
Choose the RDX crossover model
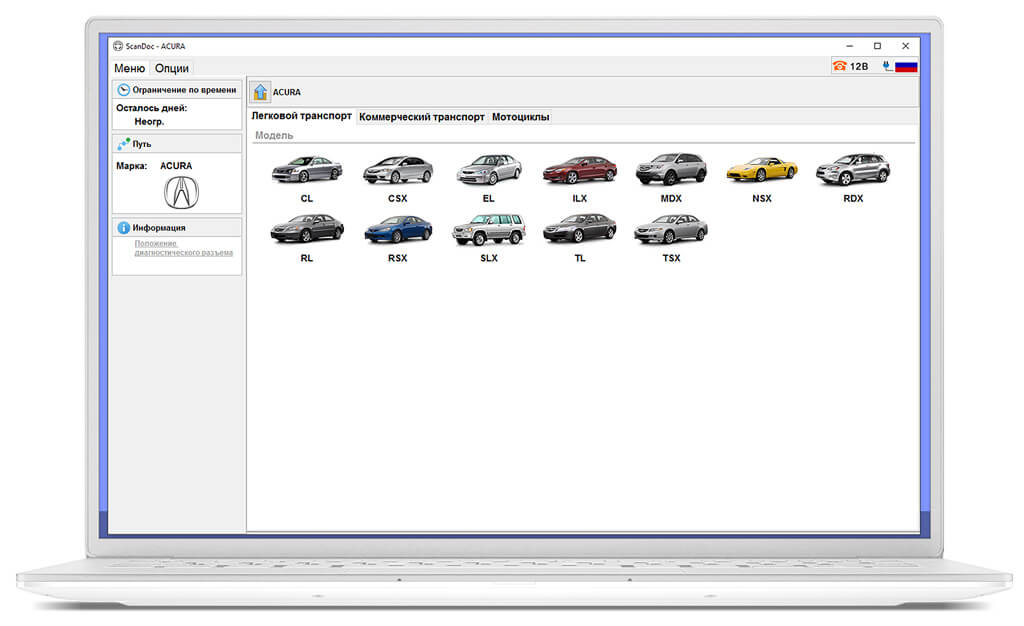[853, 169]
